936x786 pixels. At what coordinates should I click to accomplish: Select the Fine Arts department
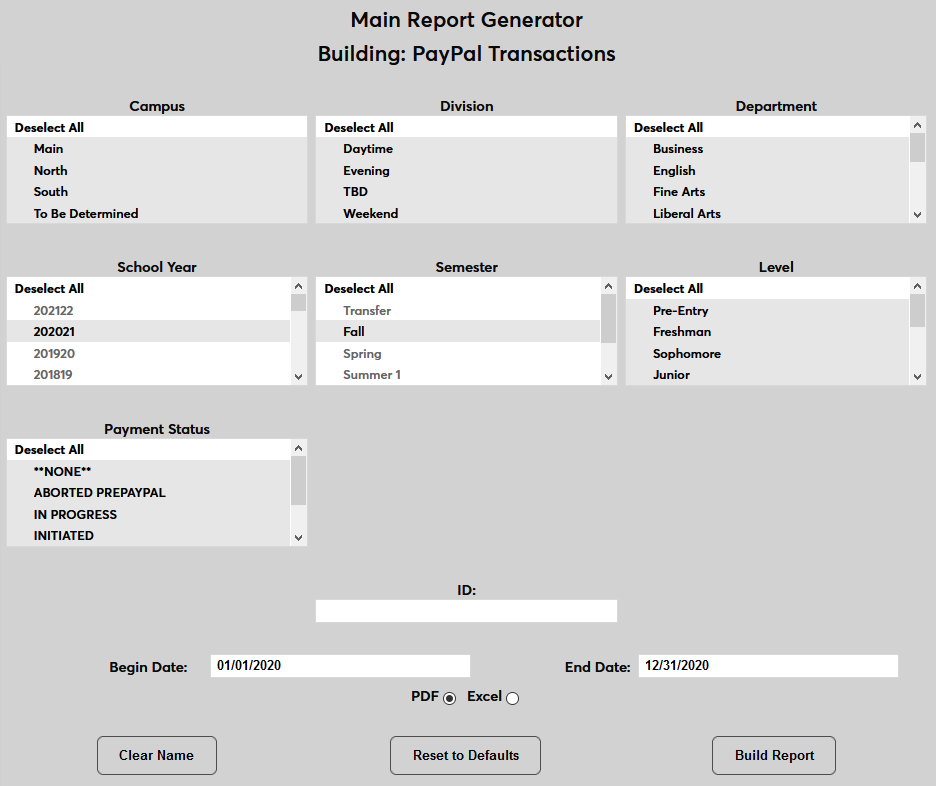768,192
